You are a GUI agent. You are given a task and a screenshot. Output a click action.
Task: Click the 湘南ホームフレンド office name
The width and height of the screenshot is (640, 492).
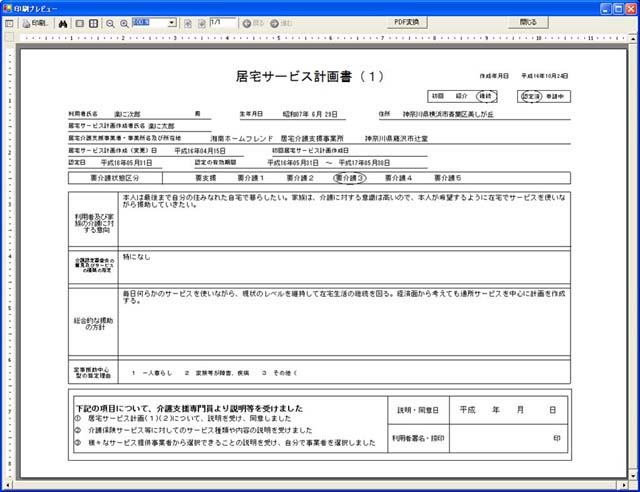pos(242,139)
